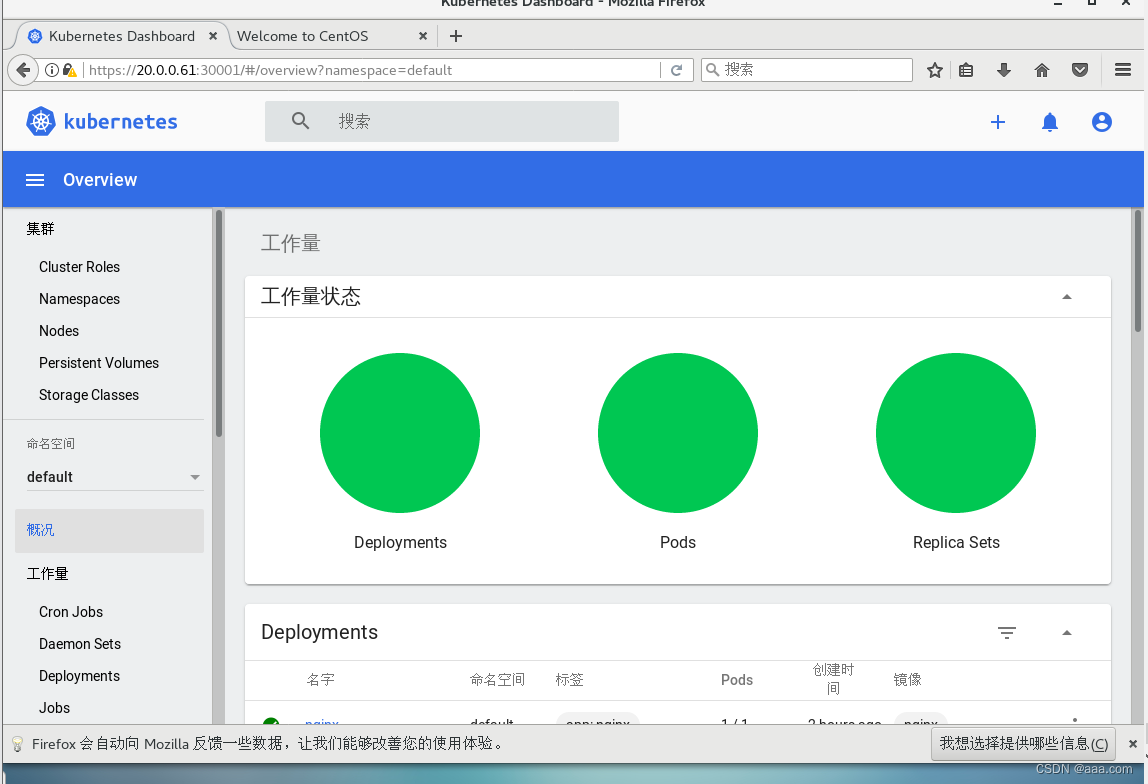Click the Deployments green status circle
Screen dimensions: 1148x784
(x=400, y=433)
